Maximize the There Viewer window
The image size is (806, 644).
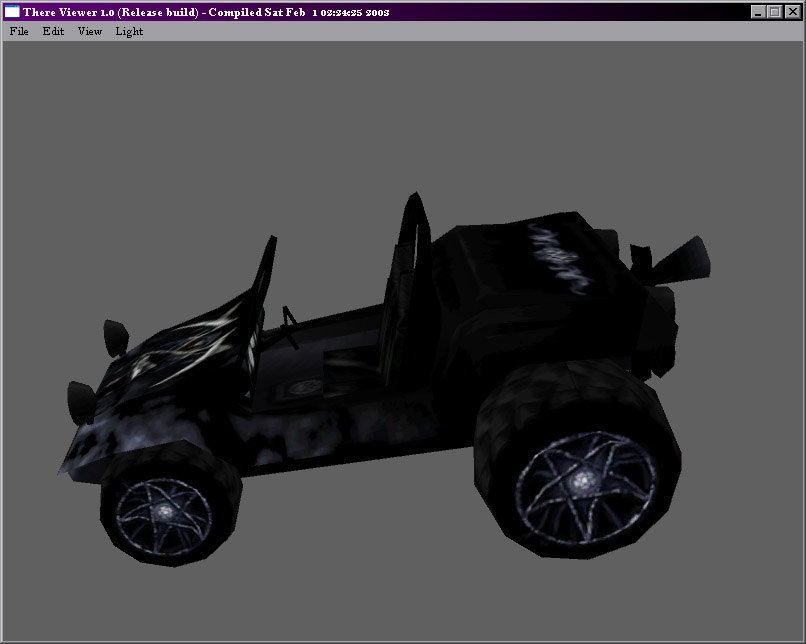(774, 12)
